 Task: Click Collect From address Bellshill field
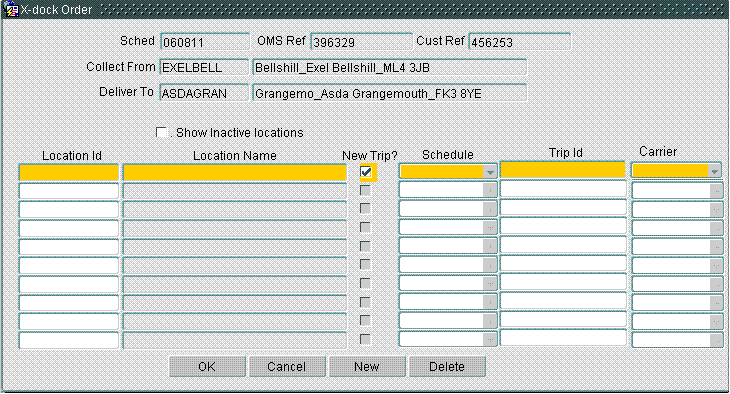(390, 67)
